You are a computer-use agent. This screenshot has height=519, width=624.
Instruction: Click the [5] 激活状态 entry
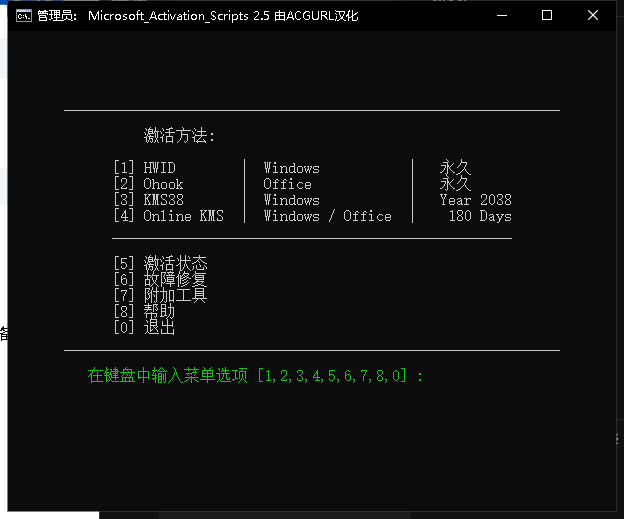[x=160, y=263]
